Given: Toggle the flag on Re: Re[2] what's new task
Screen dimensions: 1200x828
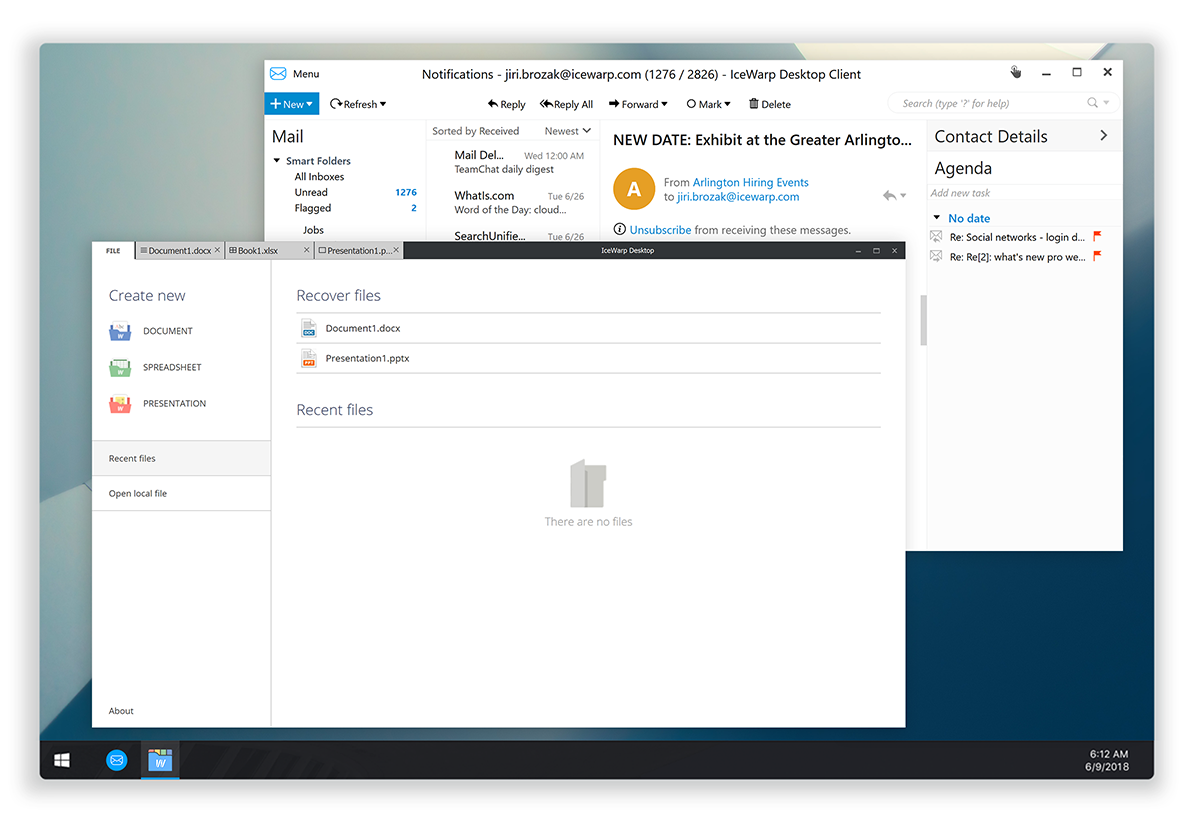Looking at the screenshot, I should point(1097,257).
